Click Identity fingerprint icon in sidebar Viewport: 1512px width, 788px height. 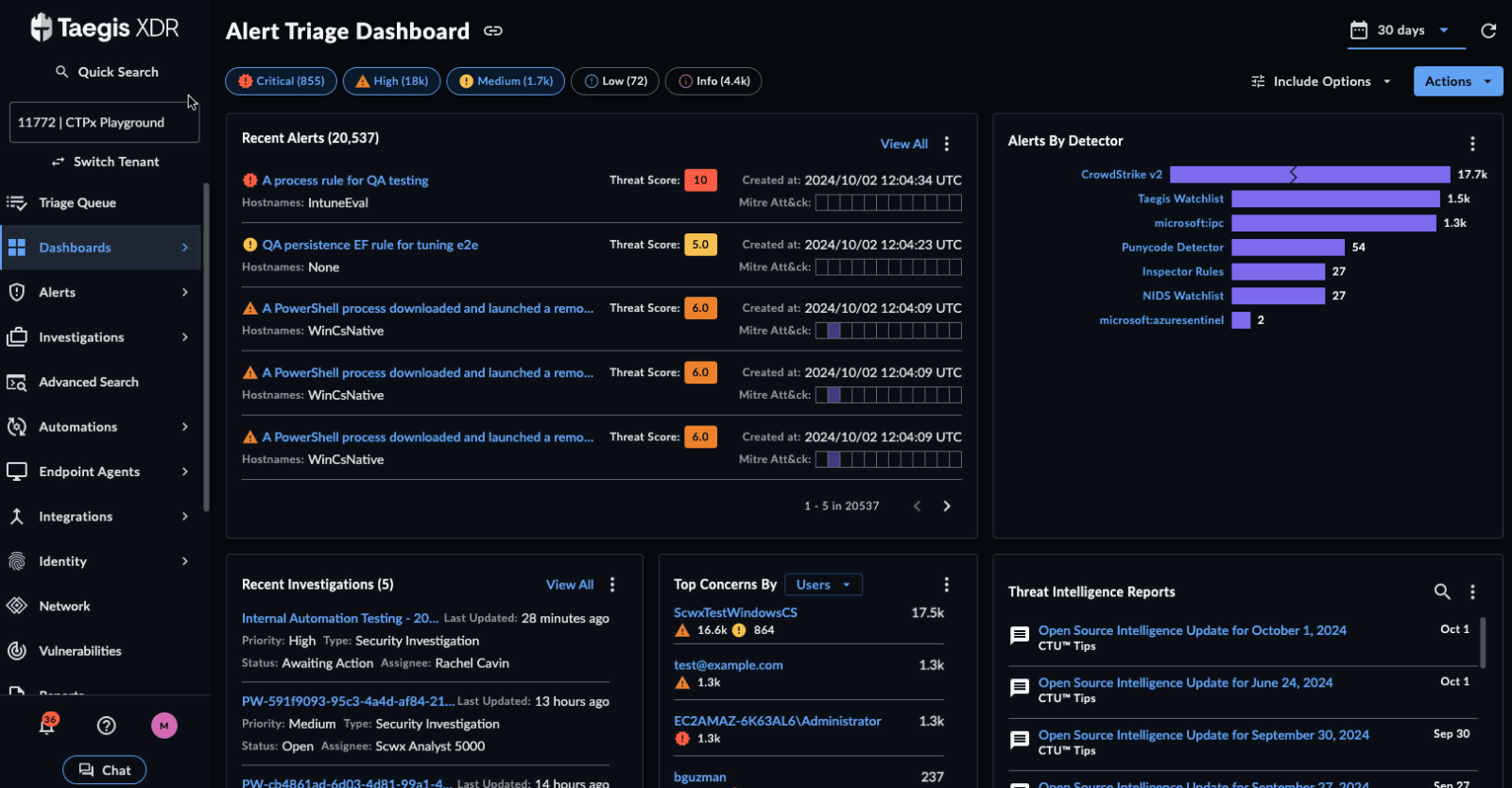click(x=17, y=561)
